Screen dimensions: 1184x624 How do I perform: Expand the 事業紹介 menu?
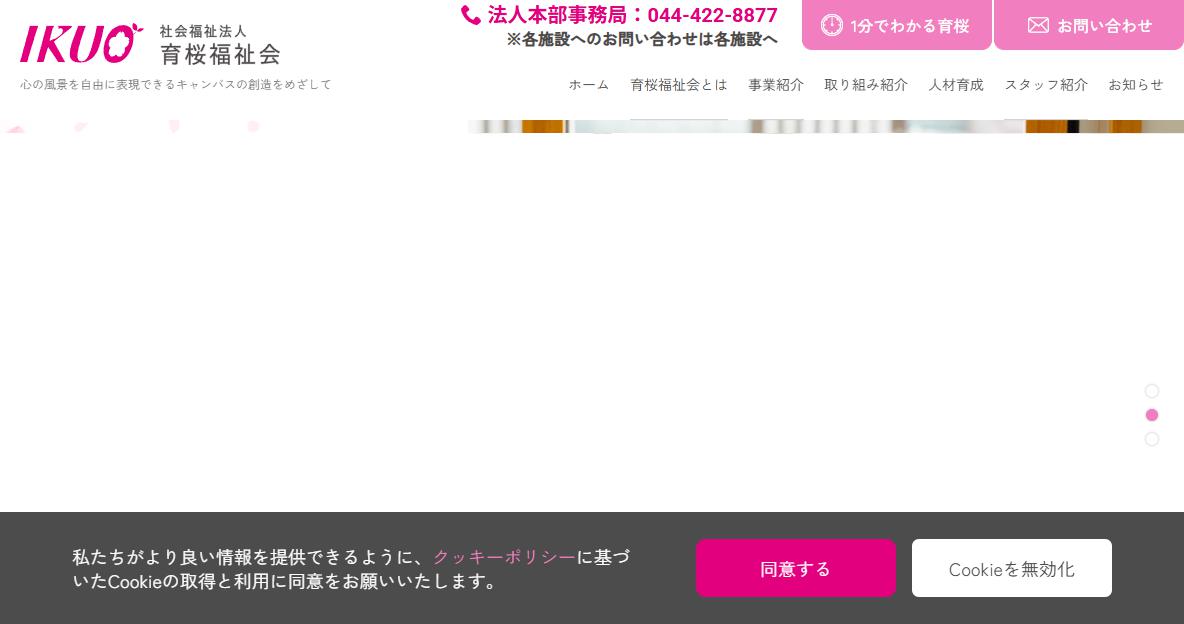[x=775, y=85]
